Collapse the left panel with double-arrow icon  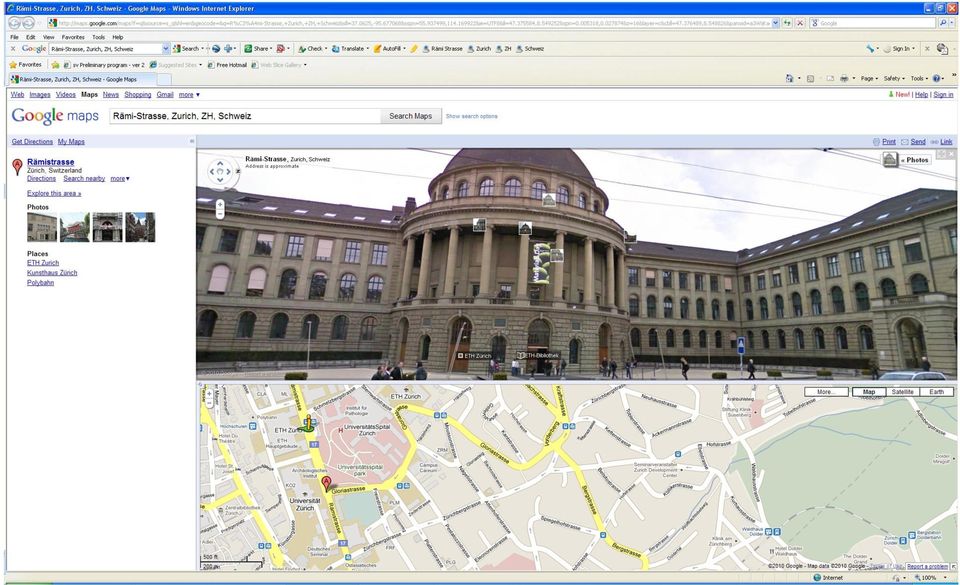click(x=192, y=141)
